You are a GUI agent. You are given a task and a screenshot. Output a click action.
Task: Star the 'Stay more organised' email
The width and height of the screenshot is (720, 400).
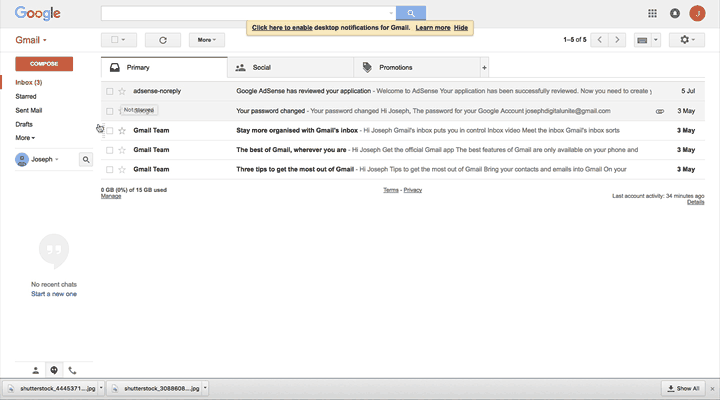tap(122, 131)
